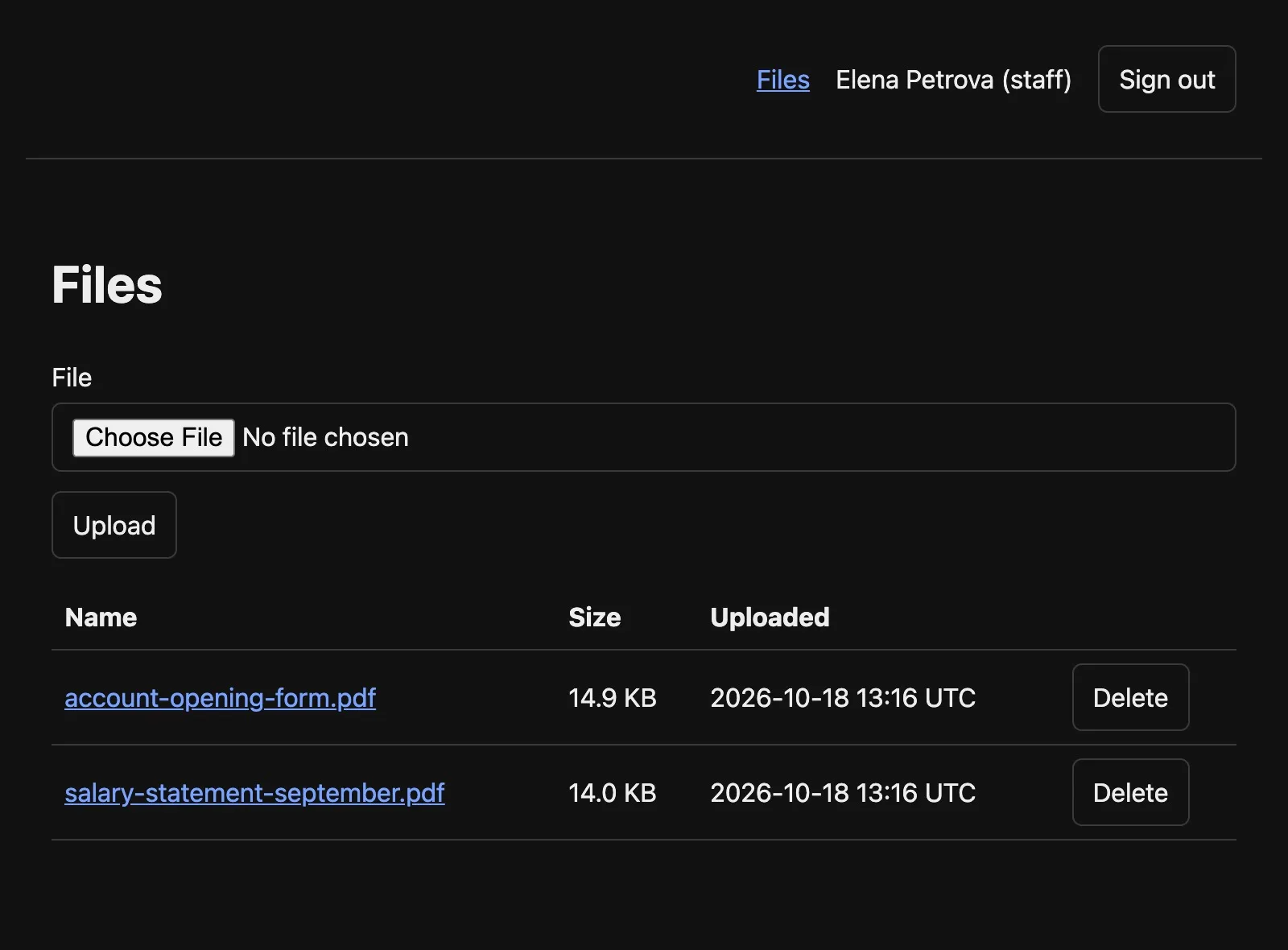Click upload date of salary-statement-september.pdf

(842, 792)
